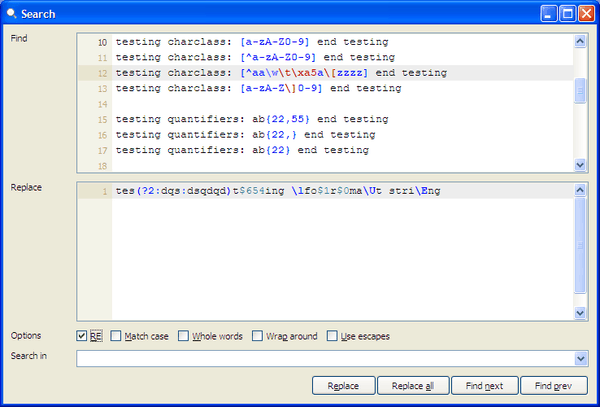Uncheck the RE checkbox

pyautogui.click(x=83, y=336)
